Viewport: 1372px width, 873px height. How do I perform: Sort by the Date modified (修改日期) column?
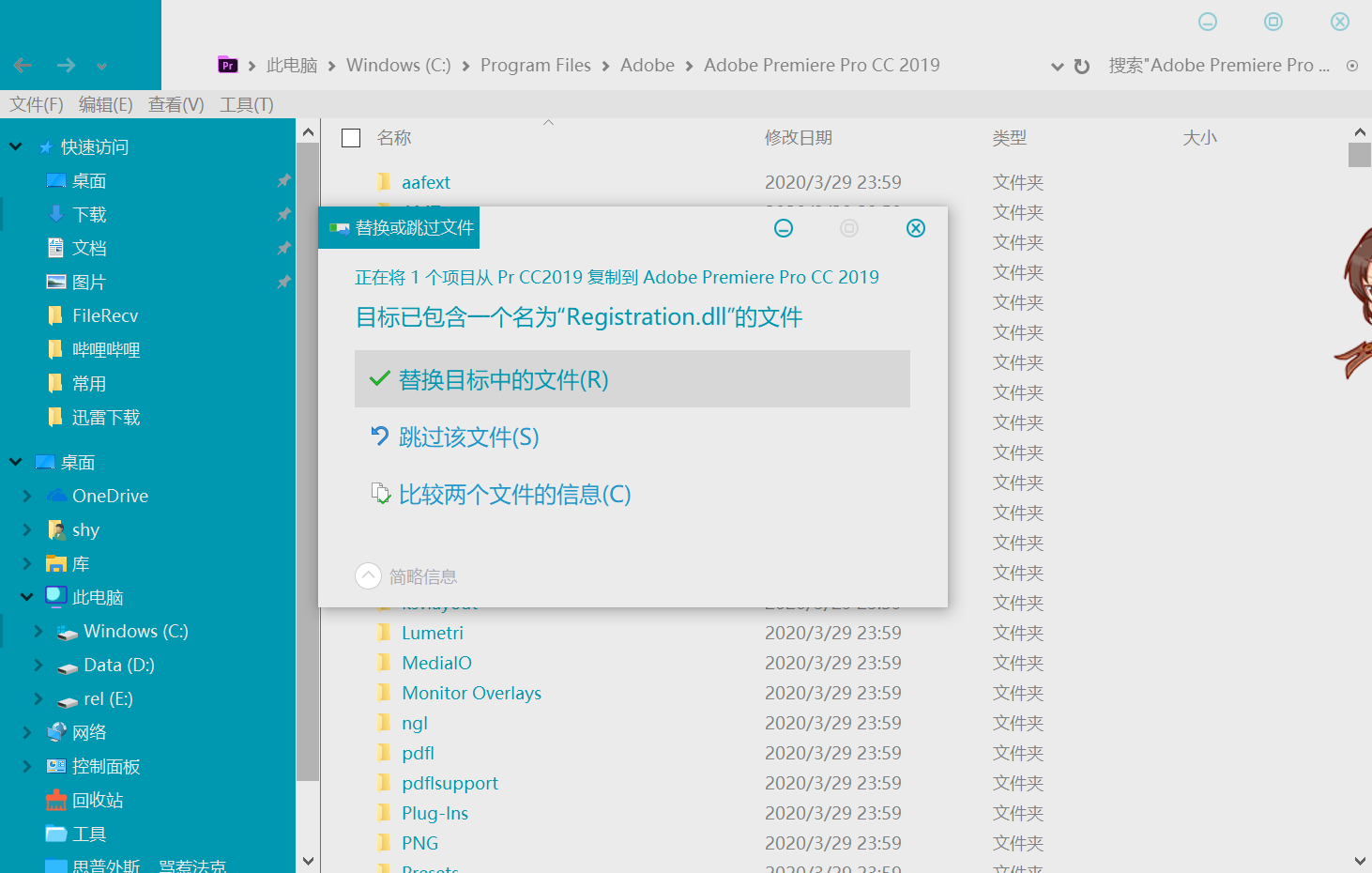799,138
